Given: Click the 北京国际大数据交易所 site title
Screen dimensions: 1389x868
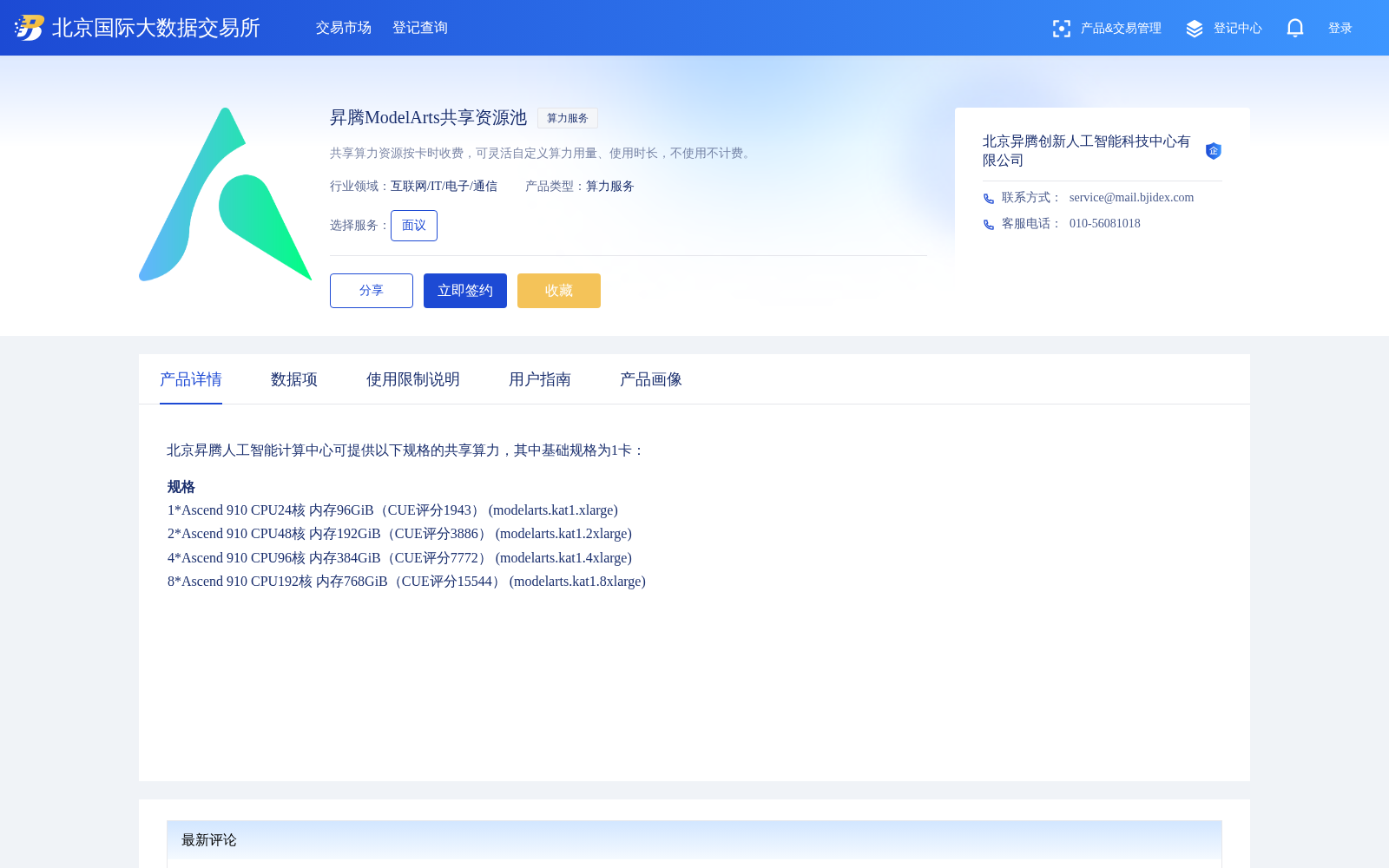Looking at the screenshot, I should click(x=156, y=28).
